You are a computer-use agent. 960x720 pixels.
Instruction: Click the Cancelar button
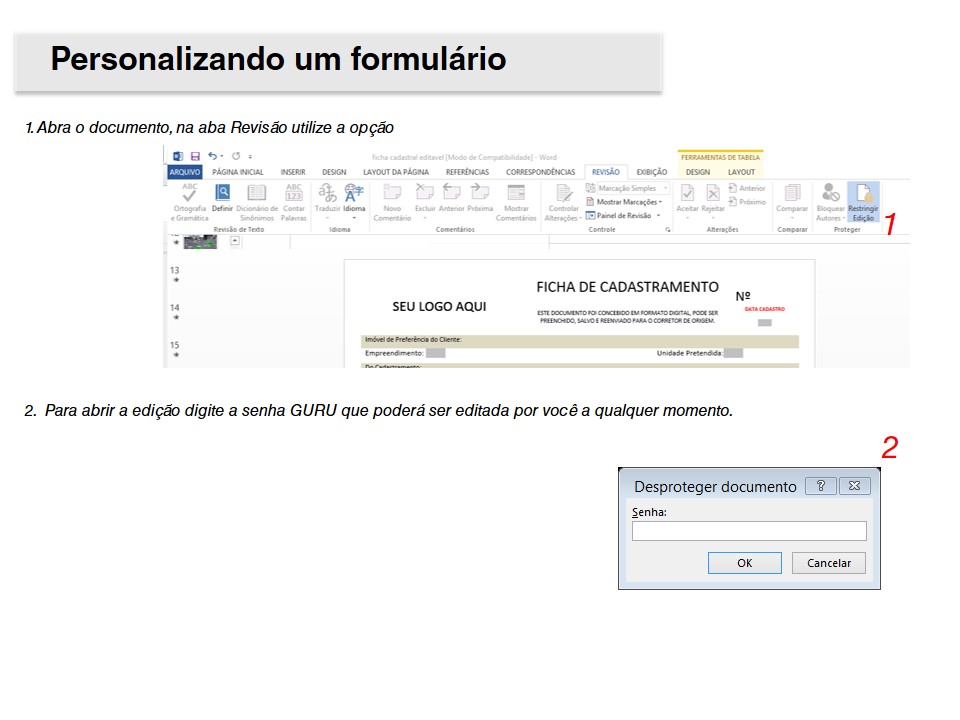[828, 563]
